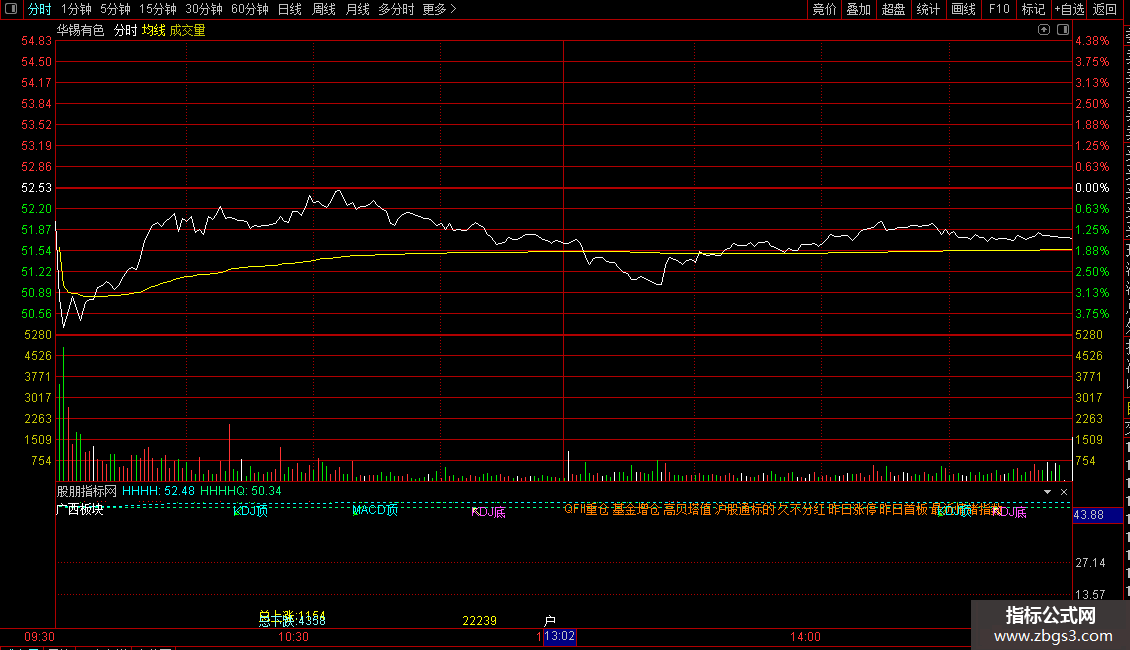Expand the 更多 periods menu
Viewport: 1130px width, 650px height.
pos(439,9)
